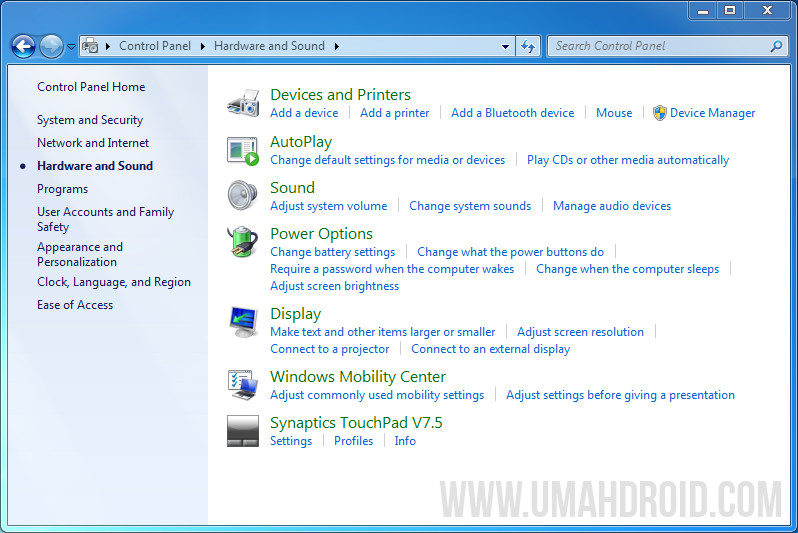Click the Control Panel icon in address bar
Viewport: 798px width, 533px height.
click(90, 46)
